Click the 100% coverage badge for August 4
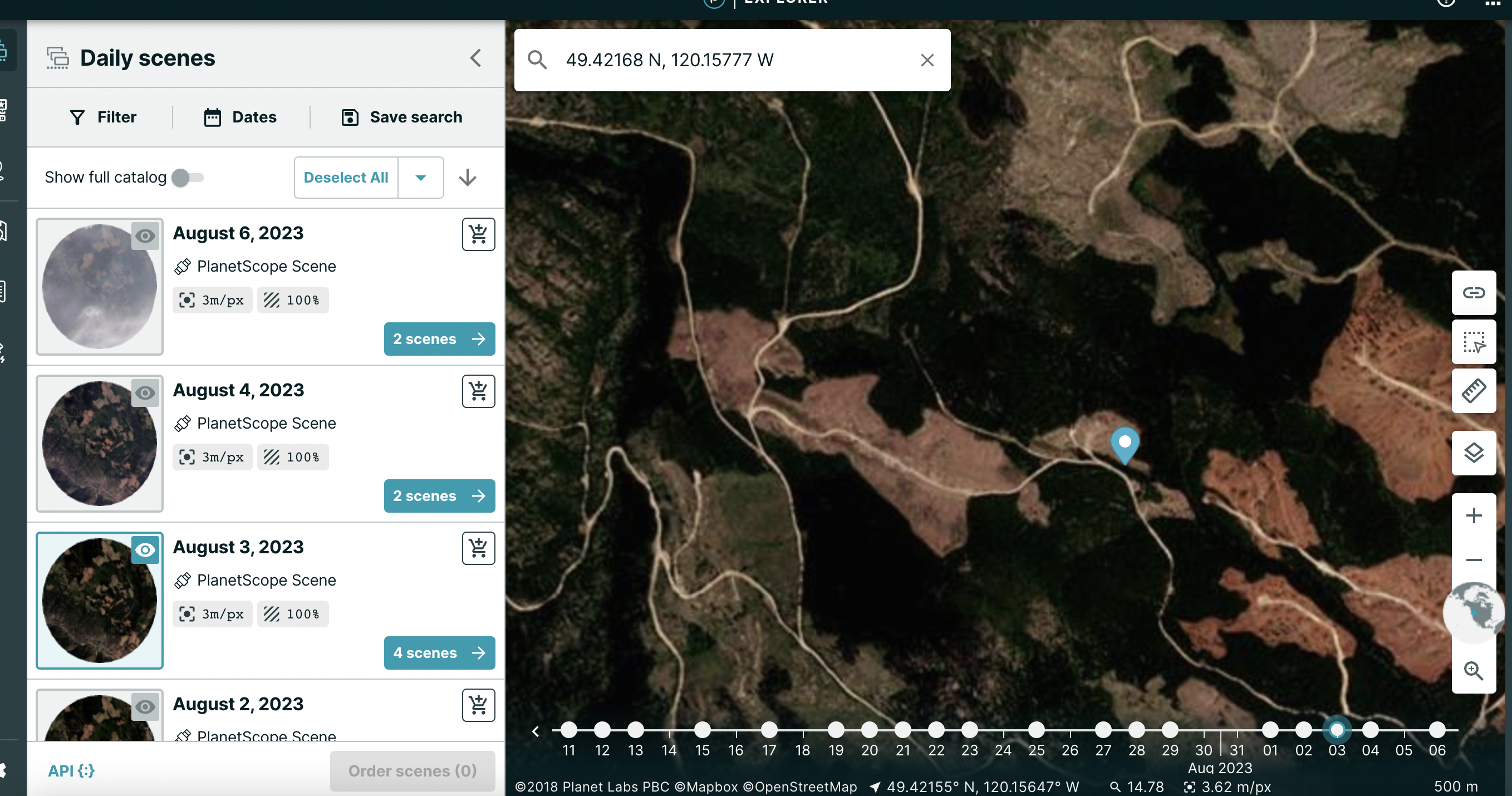The width and height of the screenshot is (1512, 796). pos(293,458)
